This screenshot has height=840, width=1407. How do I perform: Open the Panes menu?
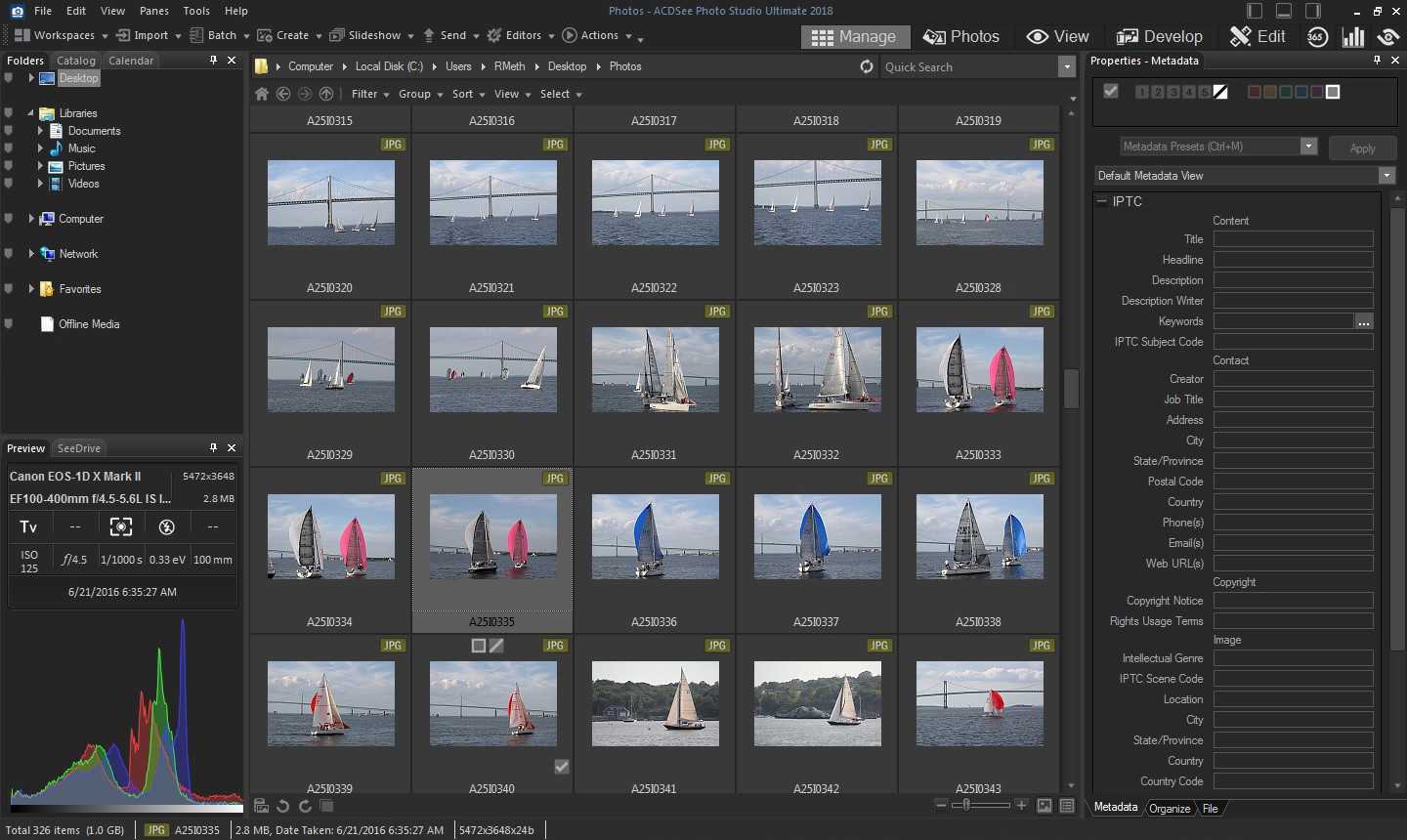pyautogui.click(x=153, y=11)
